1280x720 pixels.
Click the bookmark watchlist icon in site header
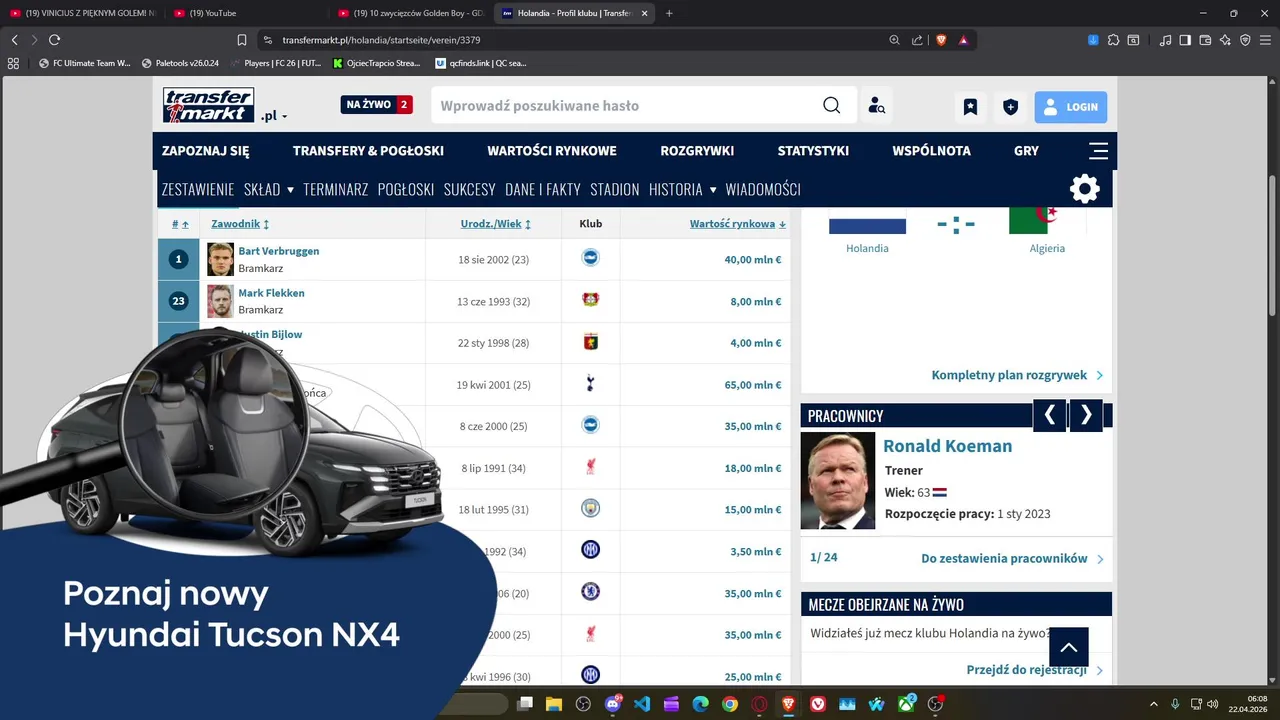(x=970, y=107)
